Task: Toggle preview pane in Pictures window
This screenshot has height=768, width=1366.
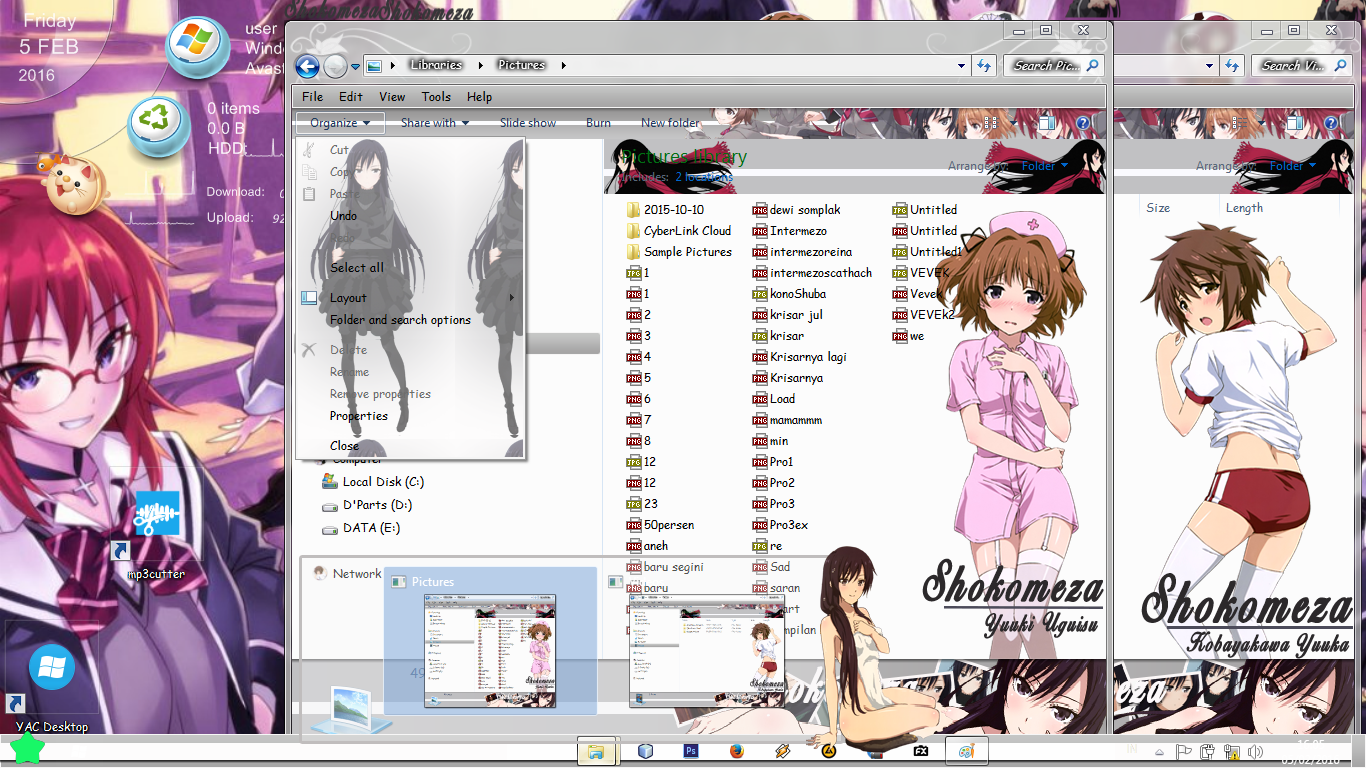Action: (1046, 123)
